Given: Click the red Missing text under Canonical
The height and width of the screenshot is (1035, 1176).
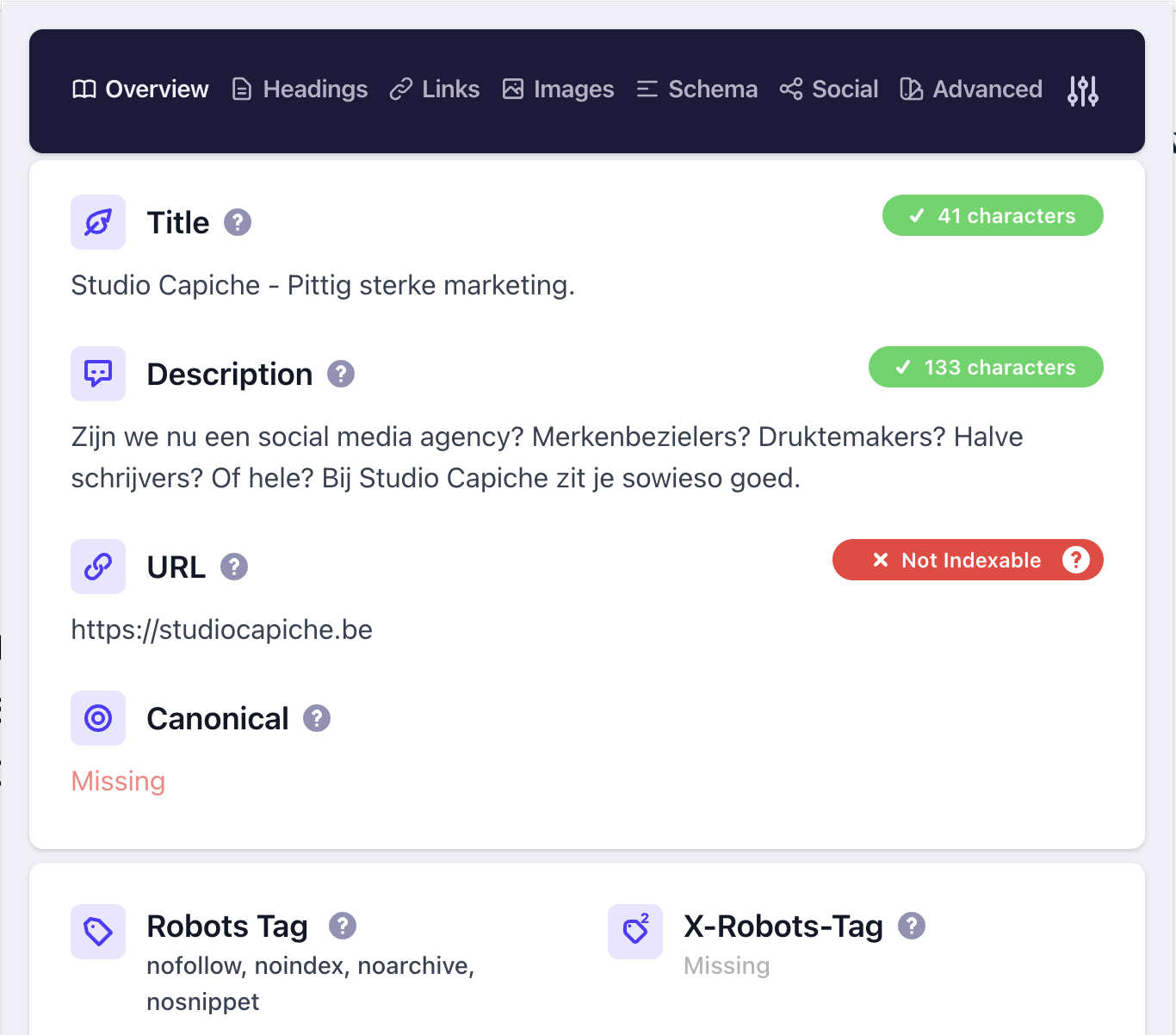Looking at the screenshot, I should tap(118, 781).
